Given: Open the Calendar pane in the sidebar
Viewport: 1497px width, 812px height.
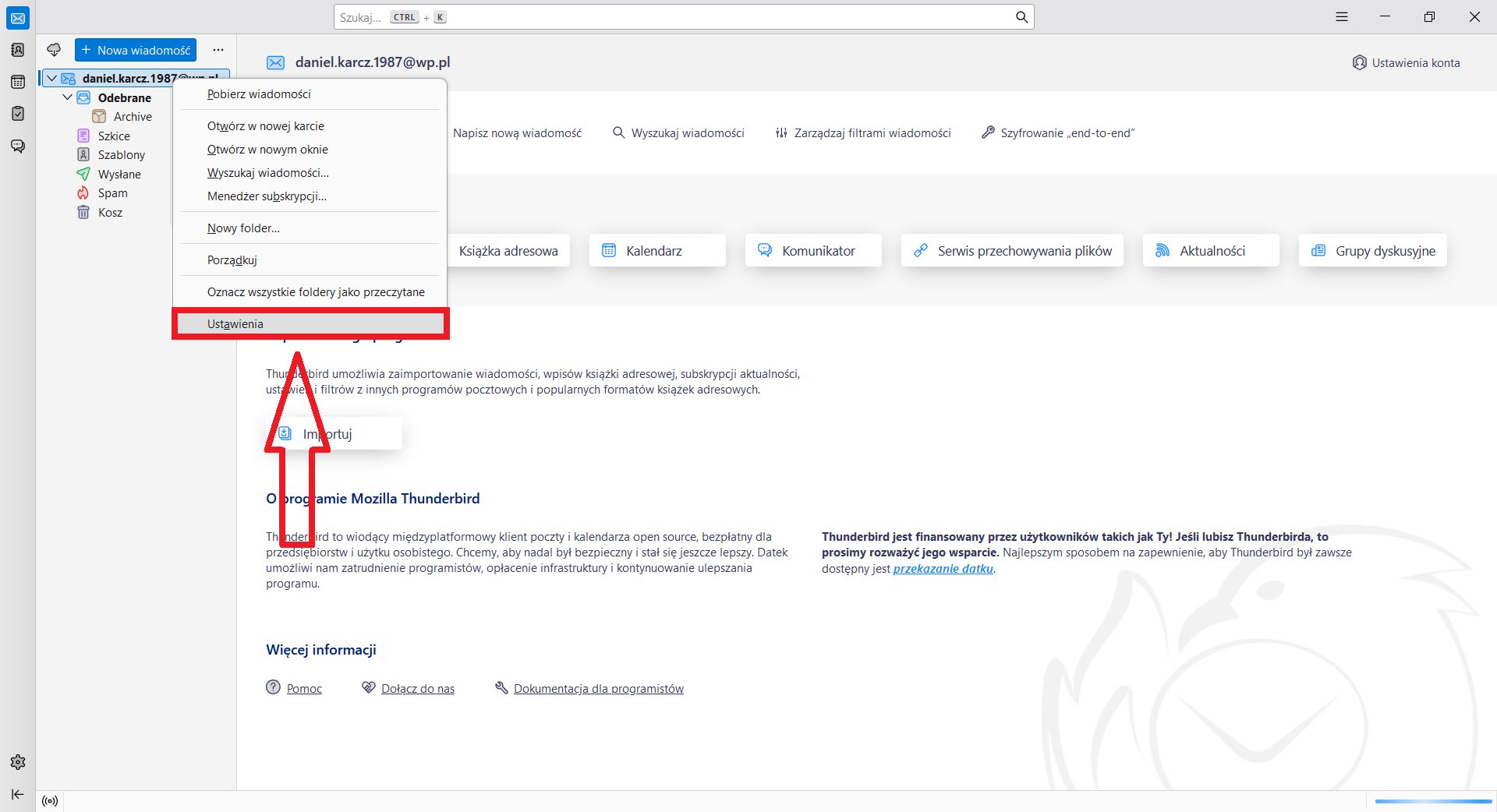Looking at the screenshot, I should [x=17, y=81].
